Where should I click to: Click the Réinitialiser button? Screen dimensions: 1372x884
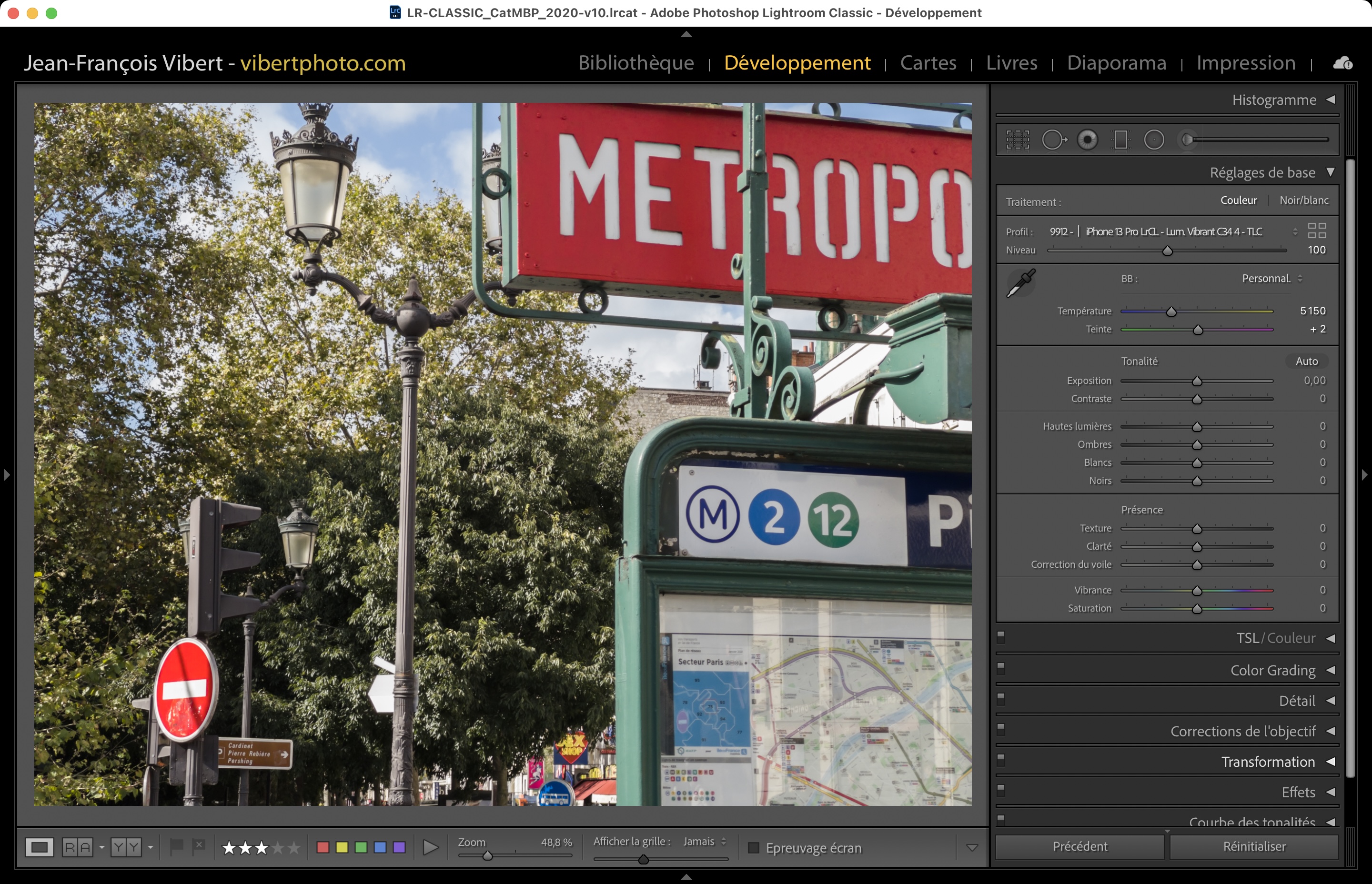(x=1254, y=847)
